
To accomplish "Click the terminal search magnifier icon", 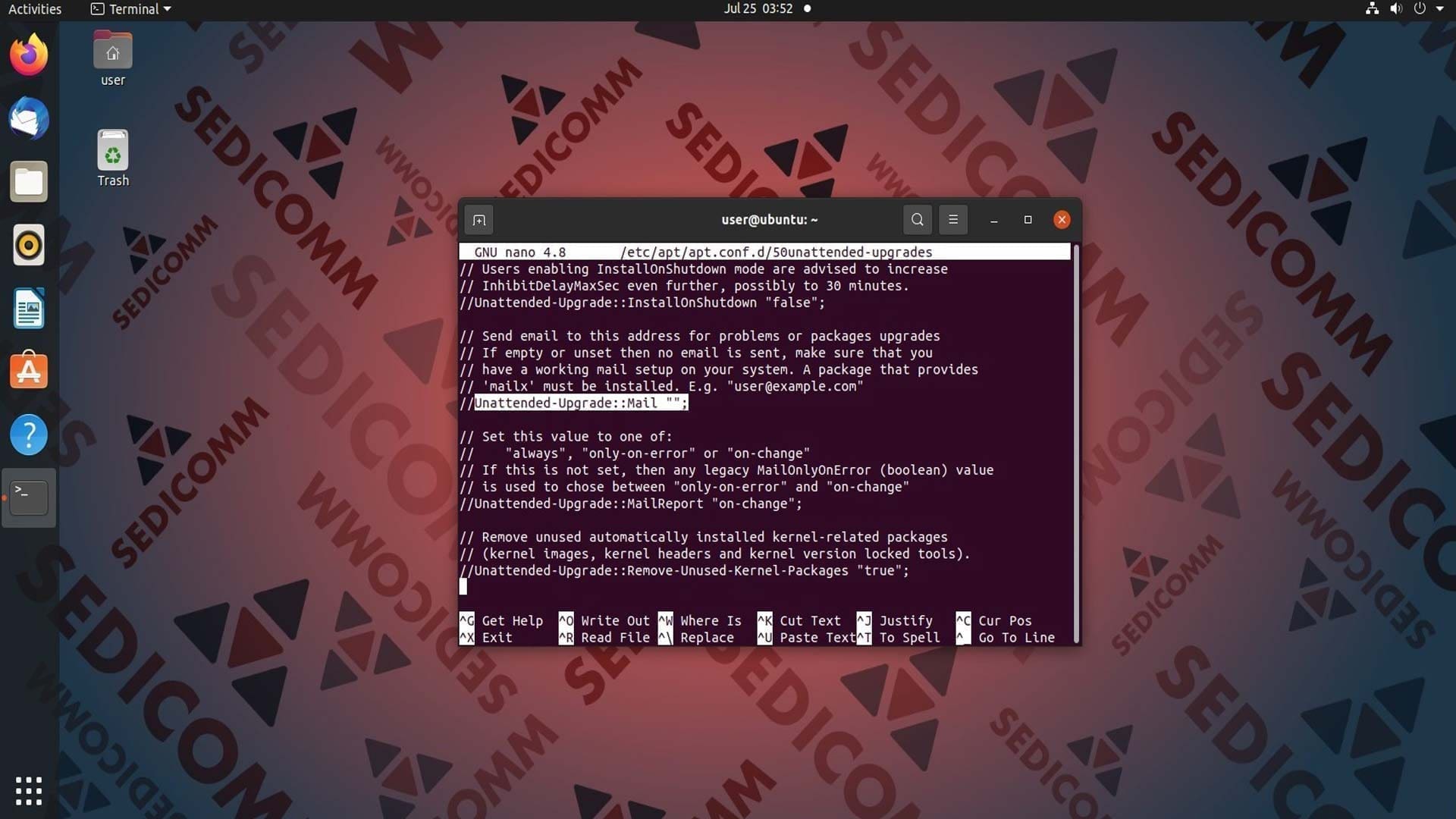I will coord(917,220).
